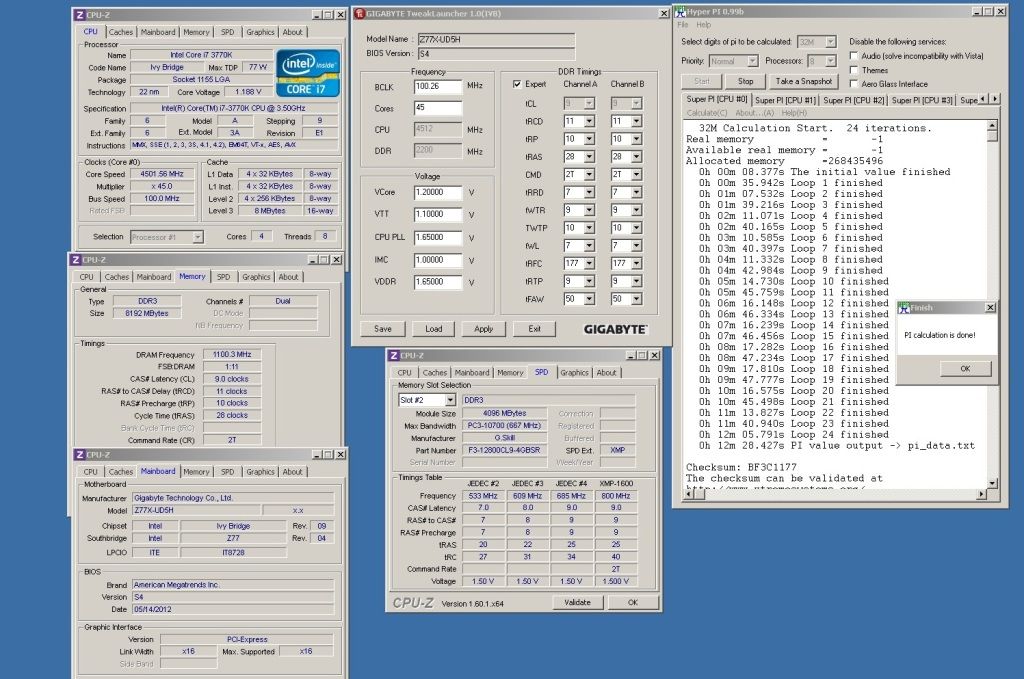Click OK in the PI calculation dialog
Screen dimensions: 1024x679
(x=964, y=368)
